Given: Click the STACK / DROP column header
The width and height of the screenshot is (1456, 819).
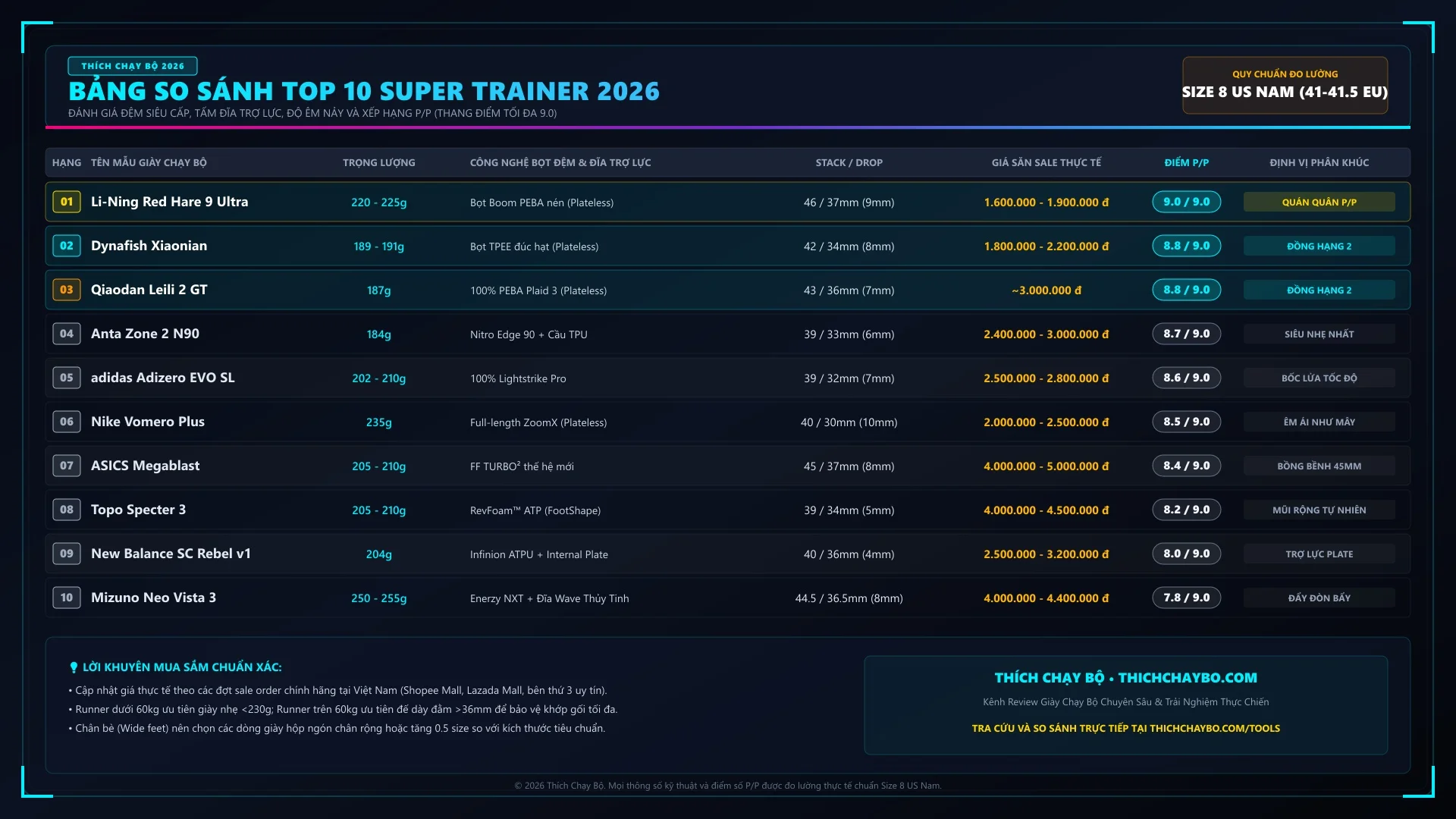Looking at the screenshot, I should tap(849, 162).
